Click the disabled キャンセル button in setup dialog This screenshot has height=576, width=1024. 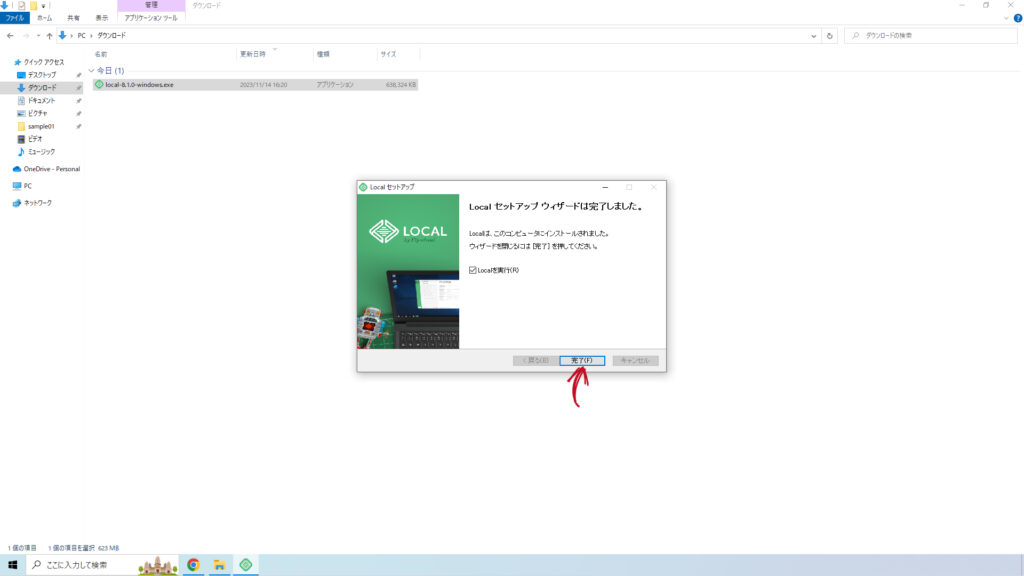(635, 360)
